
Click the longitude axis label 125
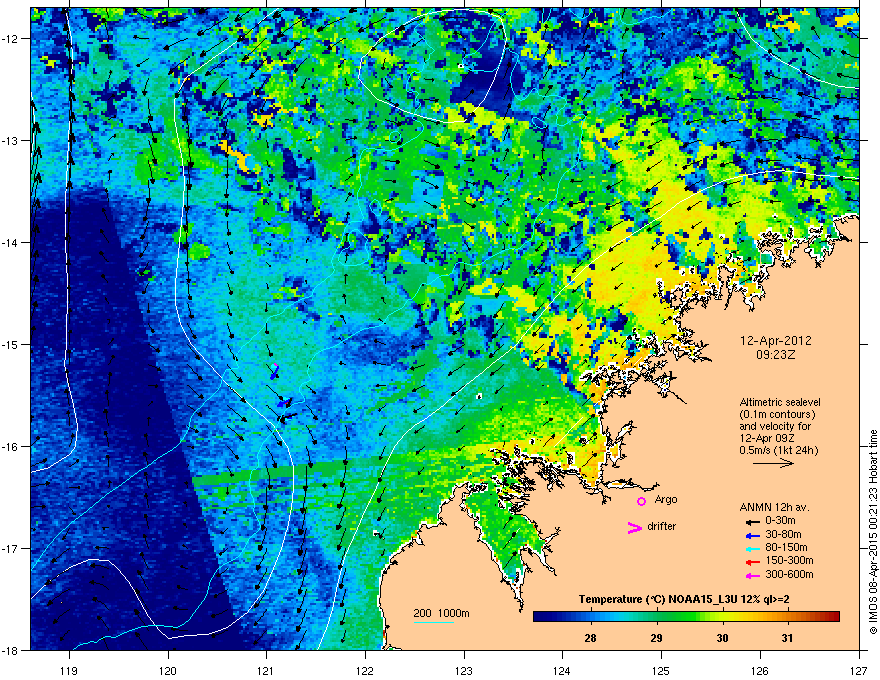[x=661, y=671]
